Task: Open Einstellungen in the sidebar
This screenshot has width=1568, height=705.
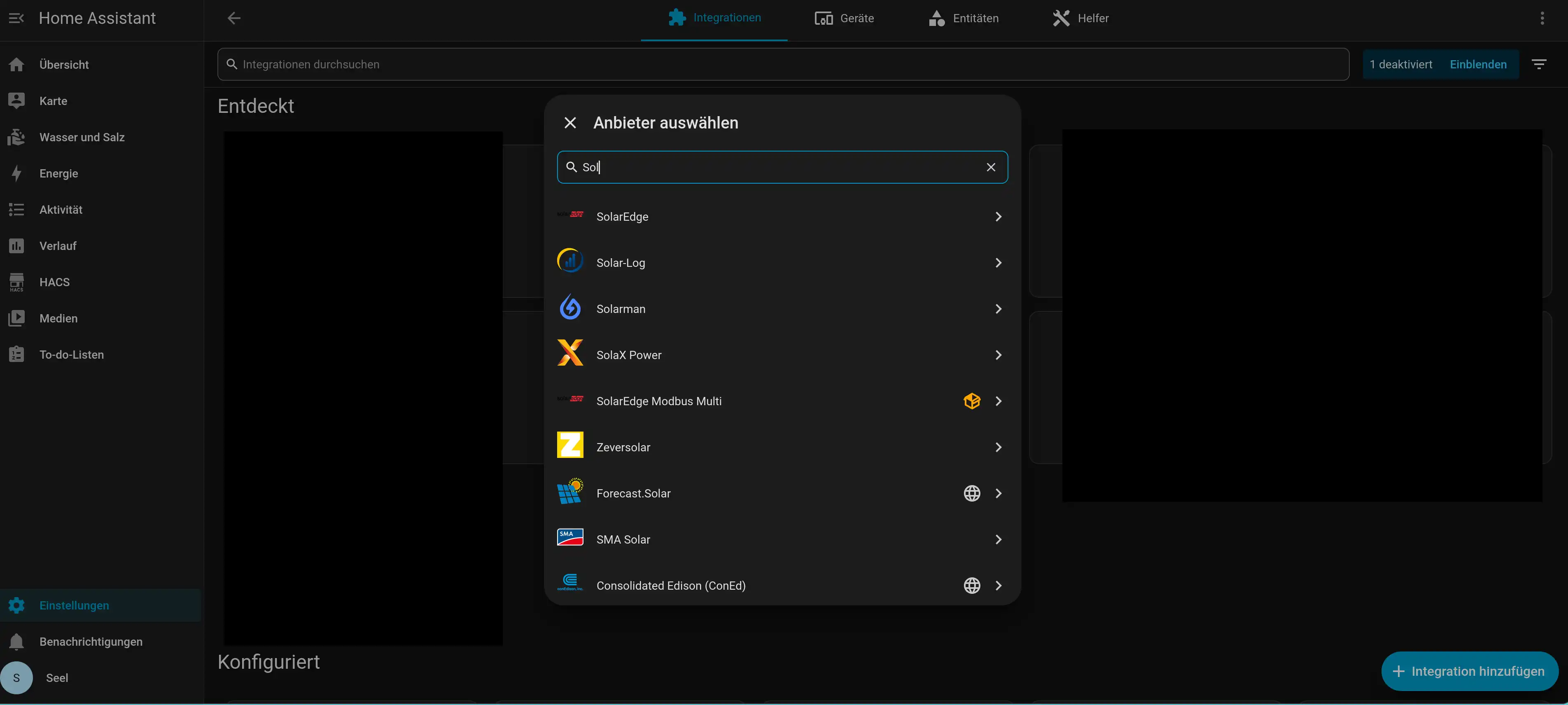Action: (x=100, y=606)
